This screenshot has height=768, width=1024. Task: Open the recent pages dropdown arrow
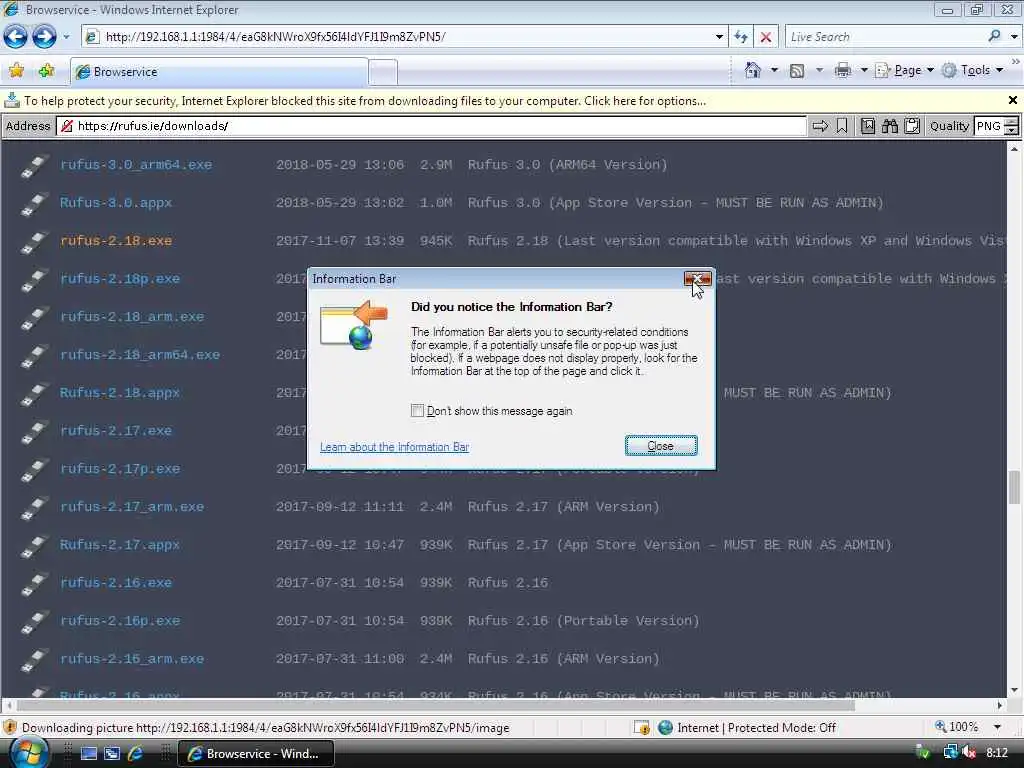pyautogui.click(x=66, y=37)
